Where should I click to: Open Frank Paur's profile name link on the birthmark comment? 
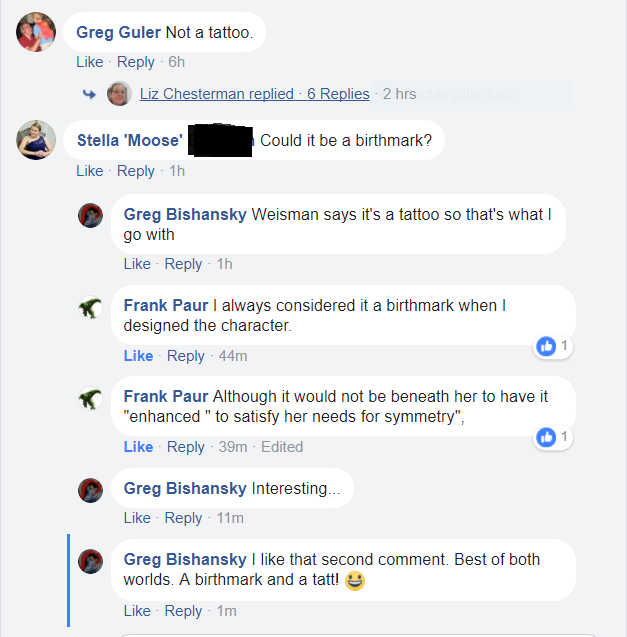[166, 305]
